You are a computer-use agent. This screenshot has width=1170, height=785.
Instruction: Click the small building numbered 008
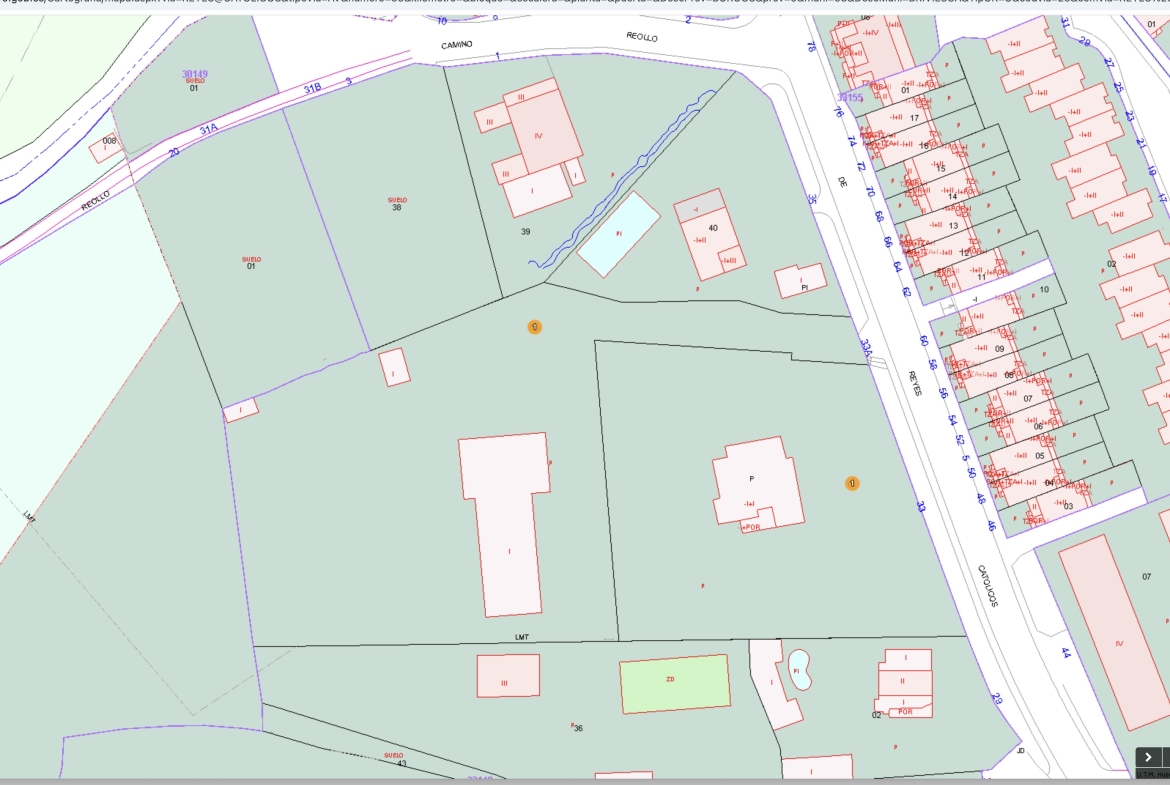[107, 146]
